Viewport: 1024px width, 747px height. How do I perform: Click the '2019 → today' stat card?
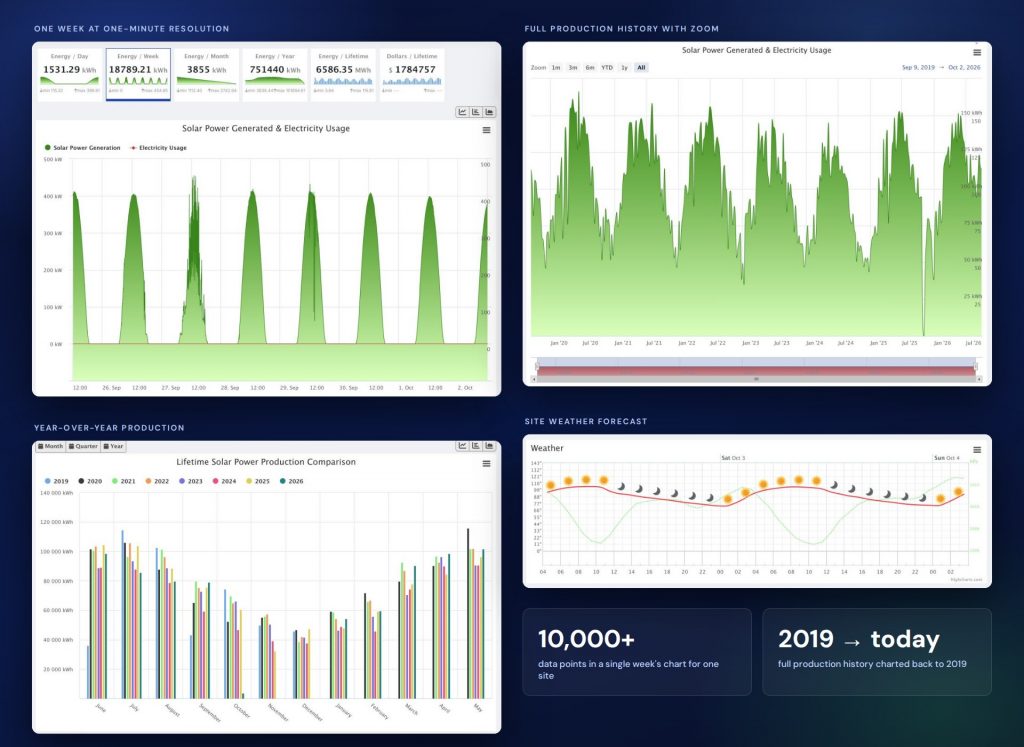tap(876, 652)
